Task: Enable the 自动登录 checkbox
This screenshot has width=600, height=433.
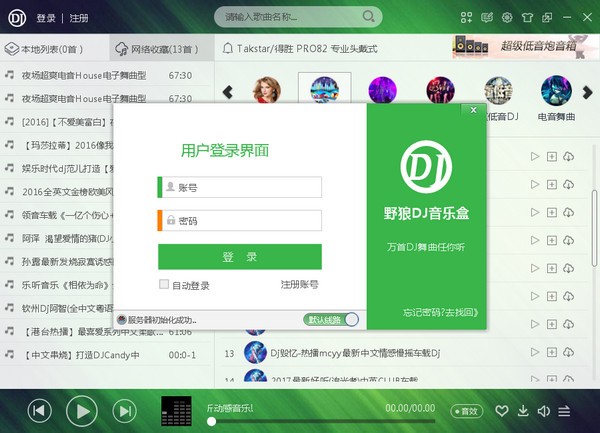Action: coord(164,285)
